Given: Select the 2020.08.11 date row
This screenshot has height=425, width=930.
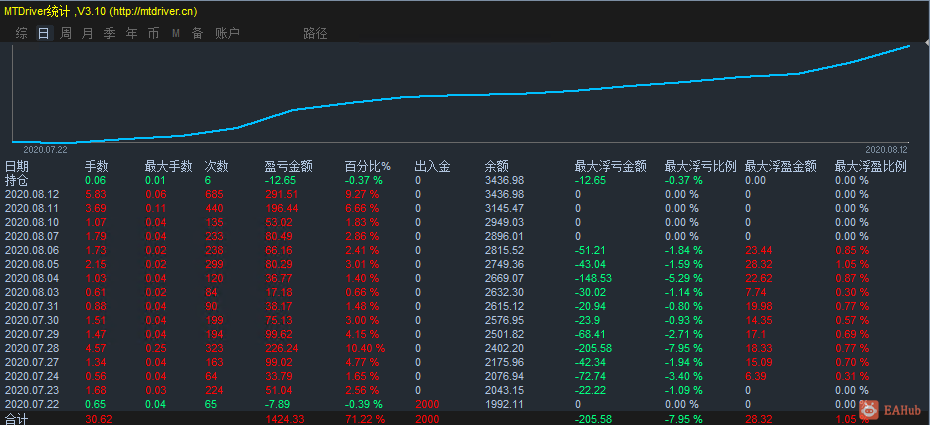Looking at the screenshot, I should click(x=465, y=209).
